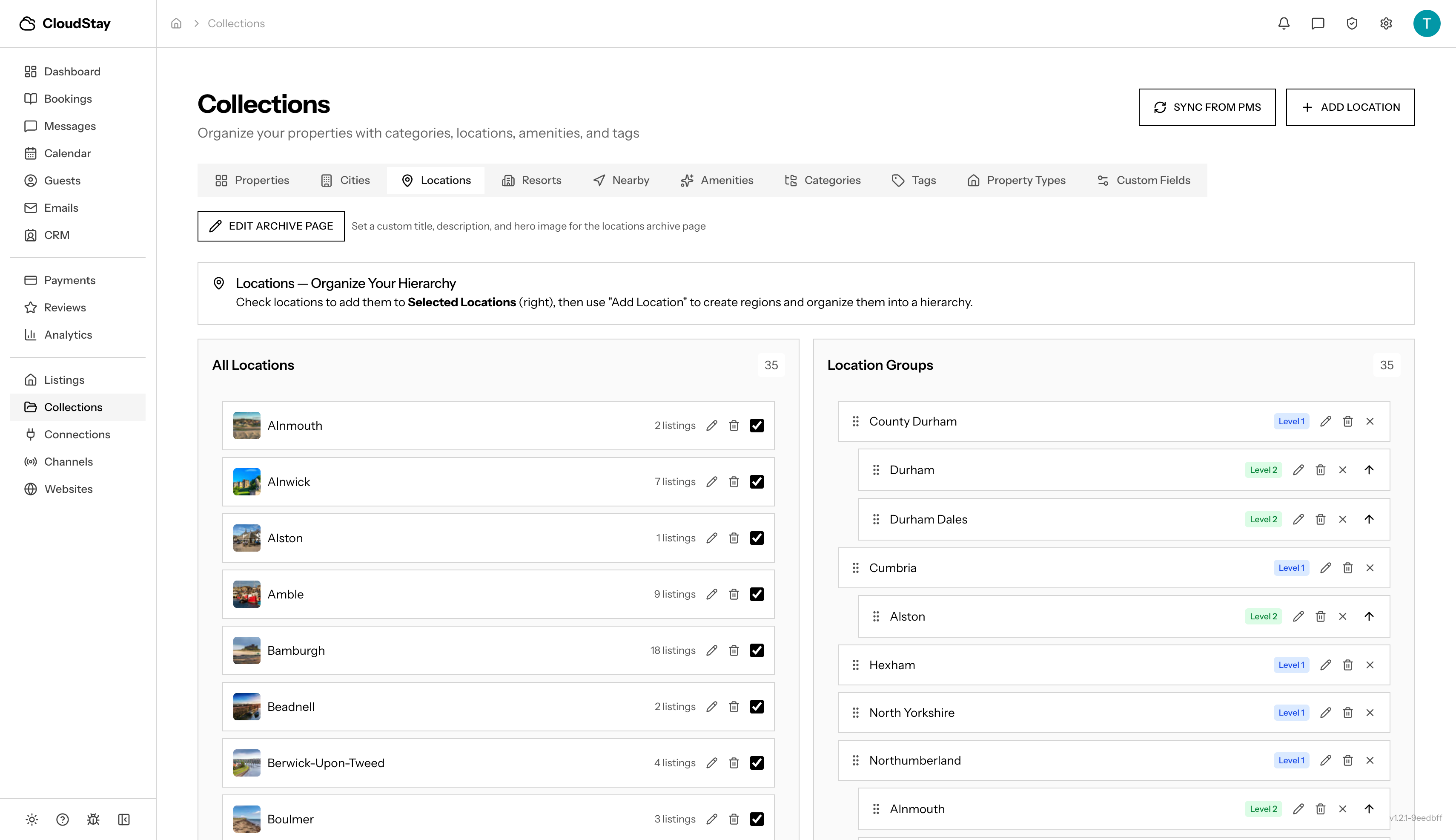Viewport: 1456px width, 840px height.
Task: Click the bug report icon
Action: pos(93,819)
